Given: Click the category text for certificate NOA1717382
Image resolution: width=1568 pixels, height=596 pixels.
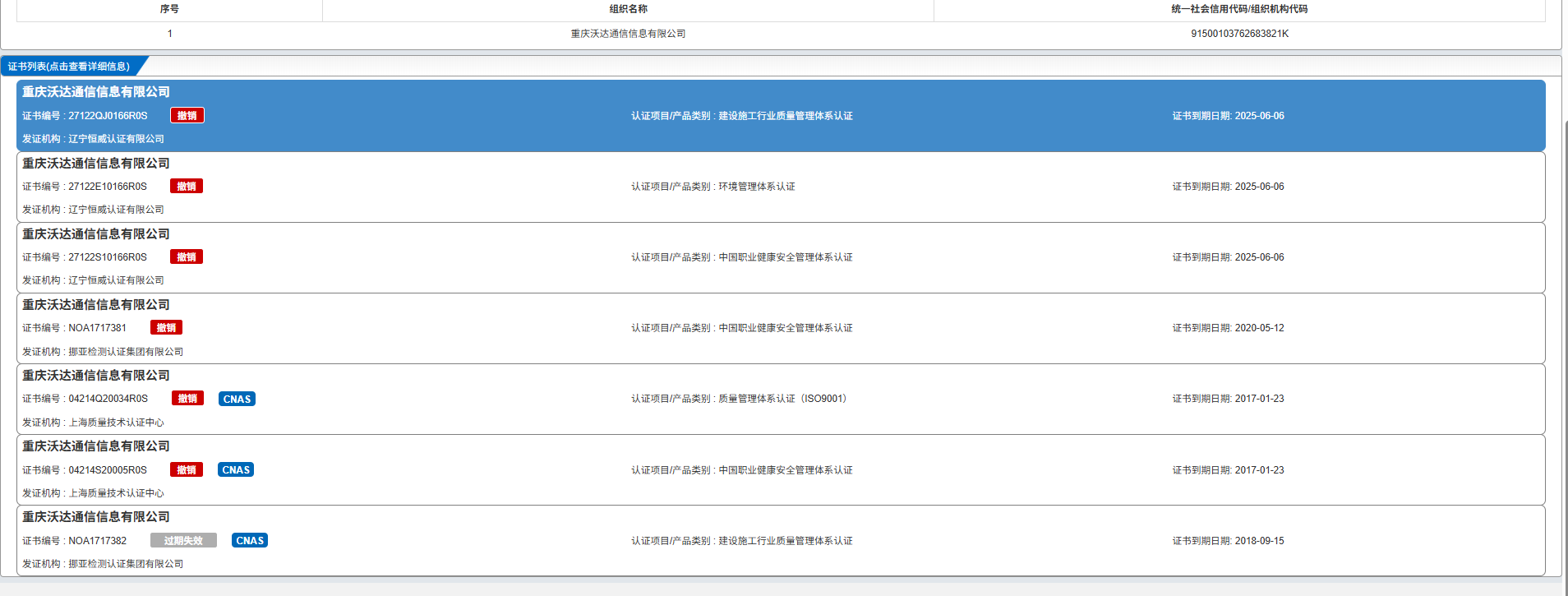Looking at the screenshot, I should point(786,541).
